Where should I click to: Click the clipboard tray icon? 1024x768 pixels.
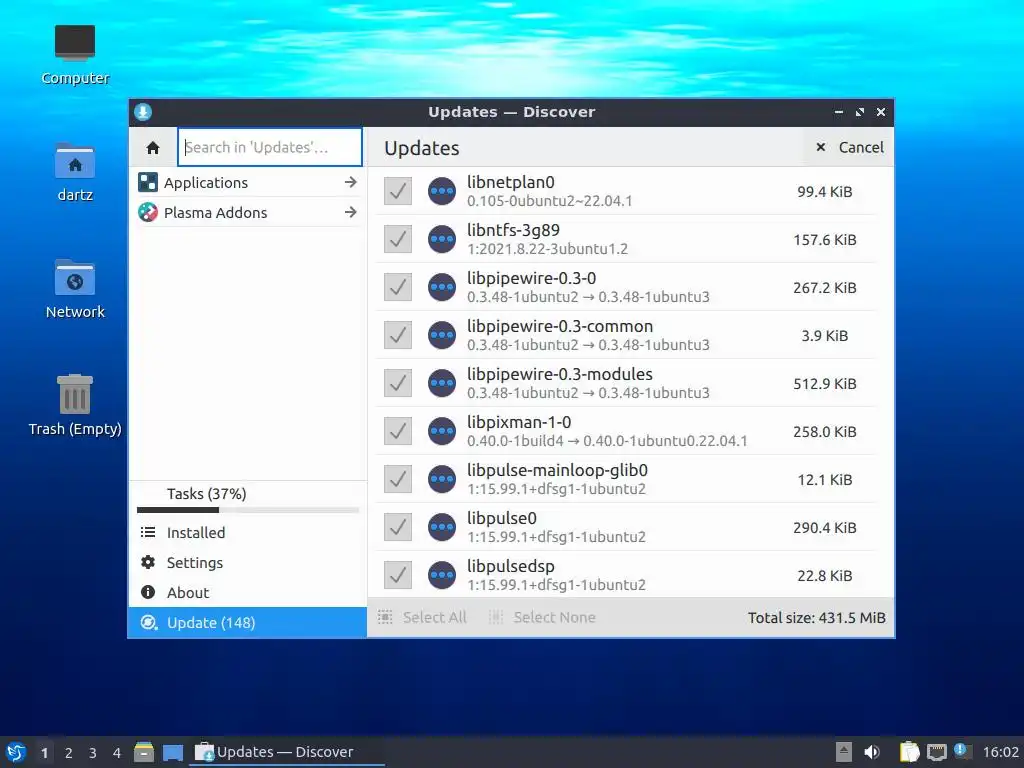[x=909, y=752]
